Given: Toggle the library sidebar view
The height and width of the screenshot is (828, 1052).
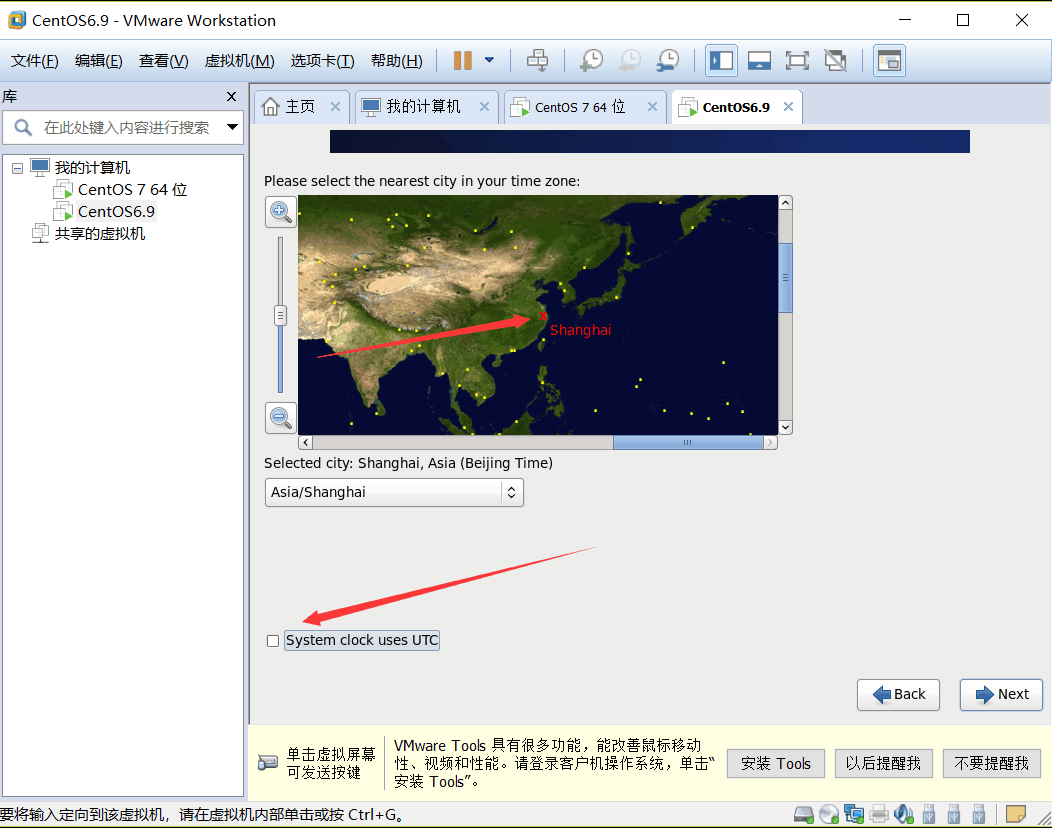Looking at the screenshot, I should 721,60.
